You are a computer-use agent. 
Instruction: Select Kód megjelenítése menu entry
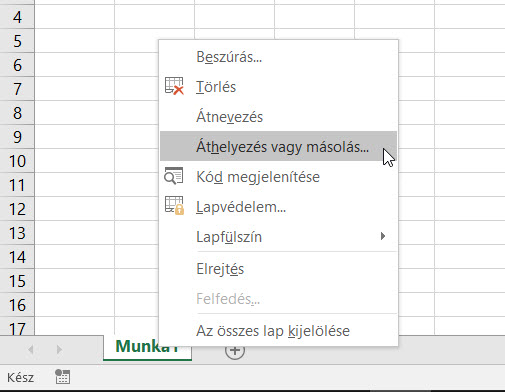(278, 176)
